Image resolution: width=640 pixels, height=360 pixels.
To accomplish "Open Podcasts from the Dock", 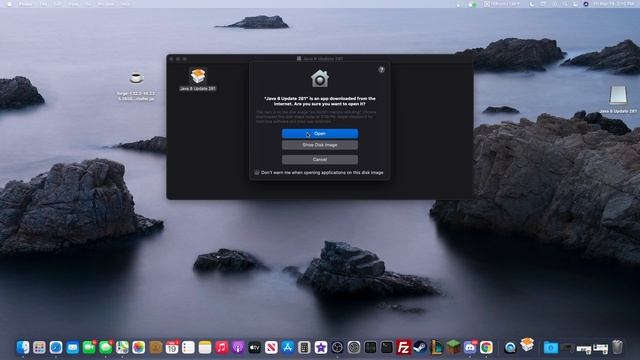I will 238,347.
